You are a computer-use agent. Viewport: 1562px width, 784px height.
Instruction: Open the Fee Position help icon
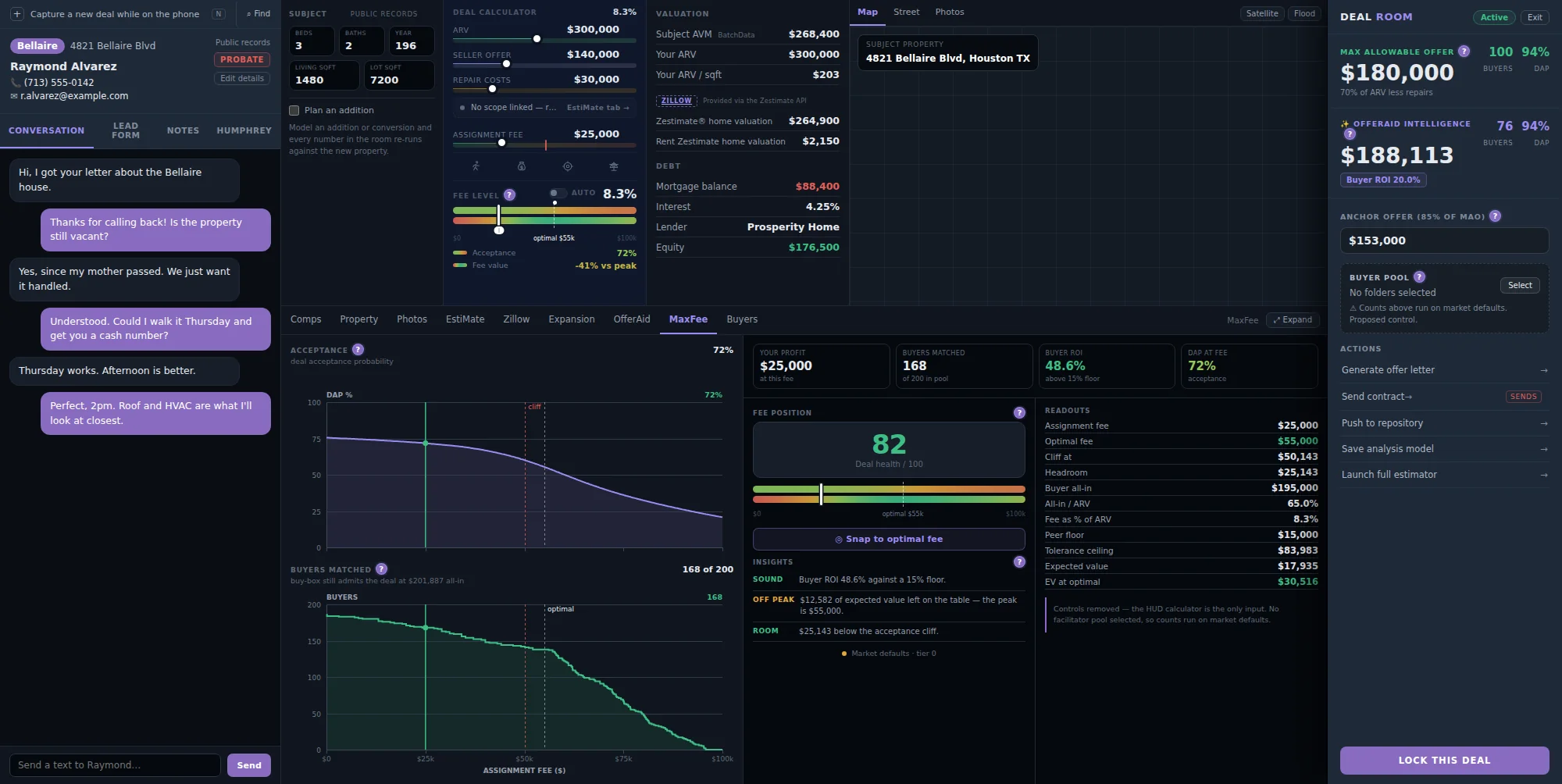(x=1019, y=412)
